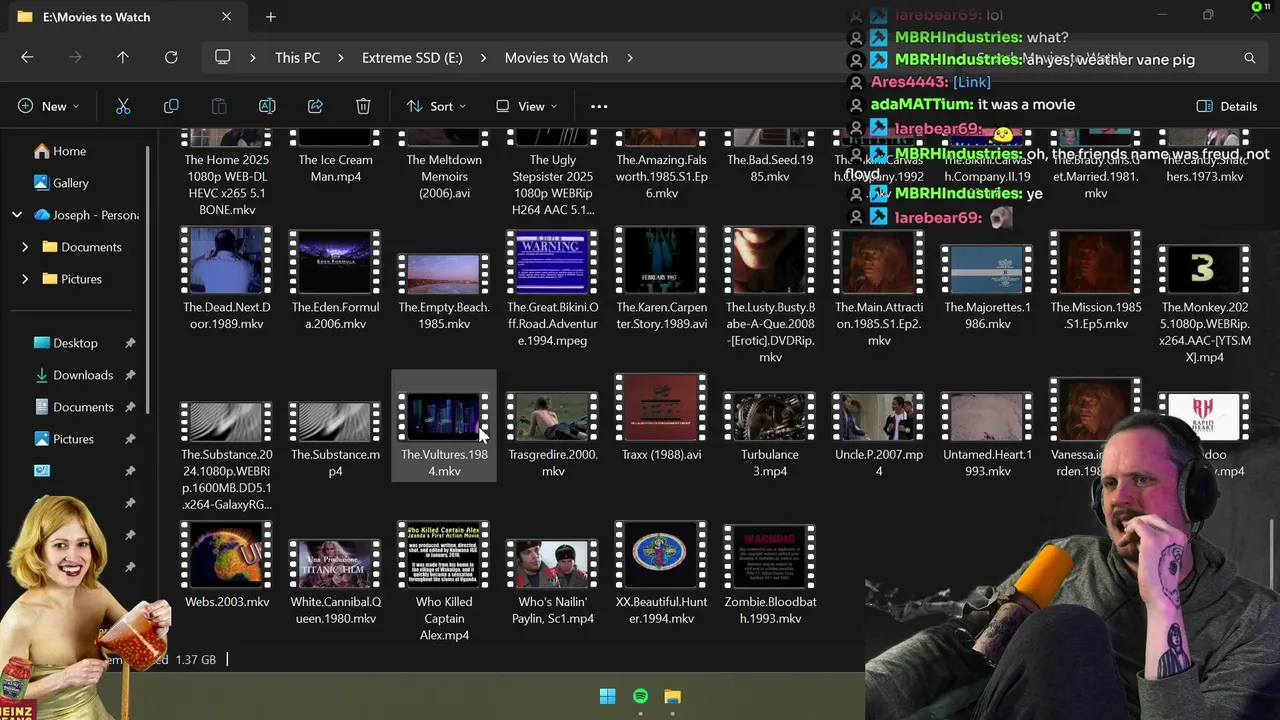Click the Rename icon in toolbar

click(267, 106)
